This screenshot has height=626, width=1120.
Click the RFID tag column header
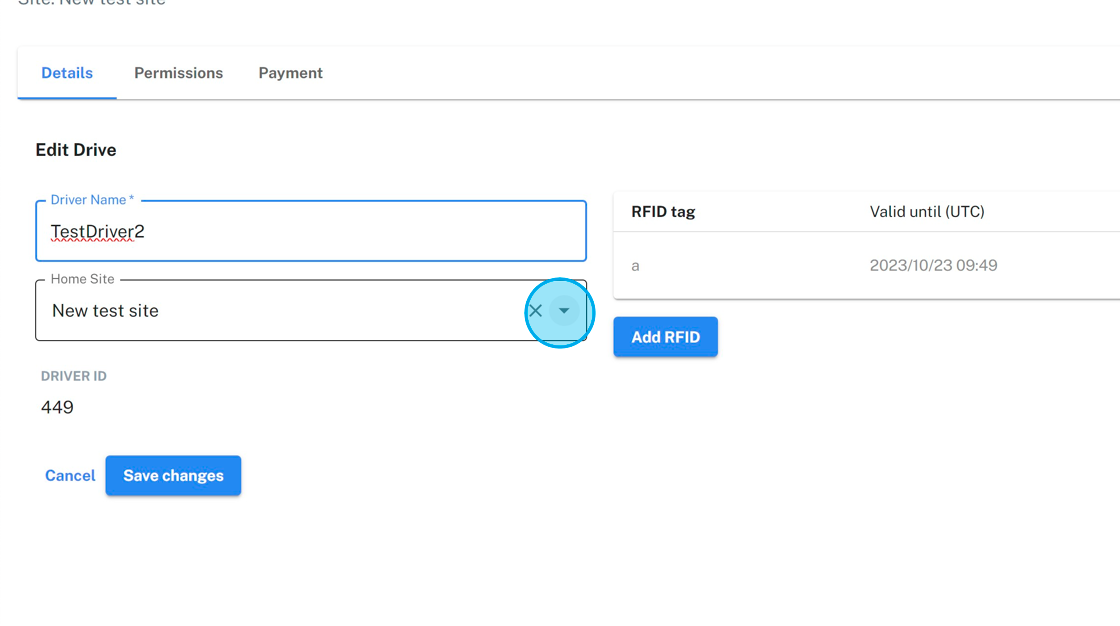pos(663,212)
